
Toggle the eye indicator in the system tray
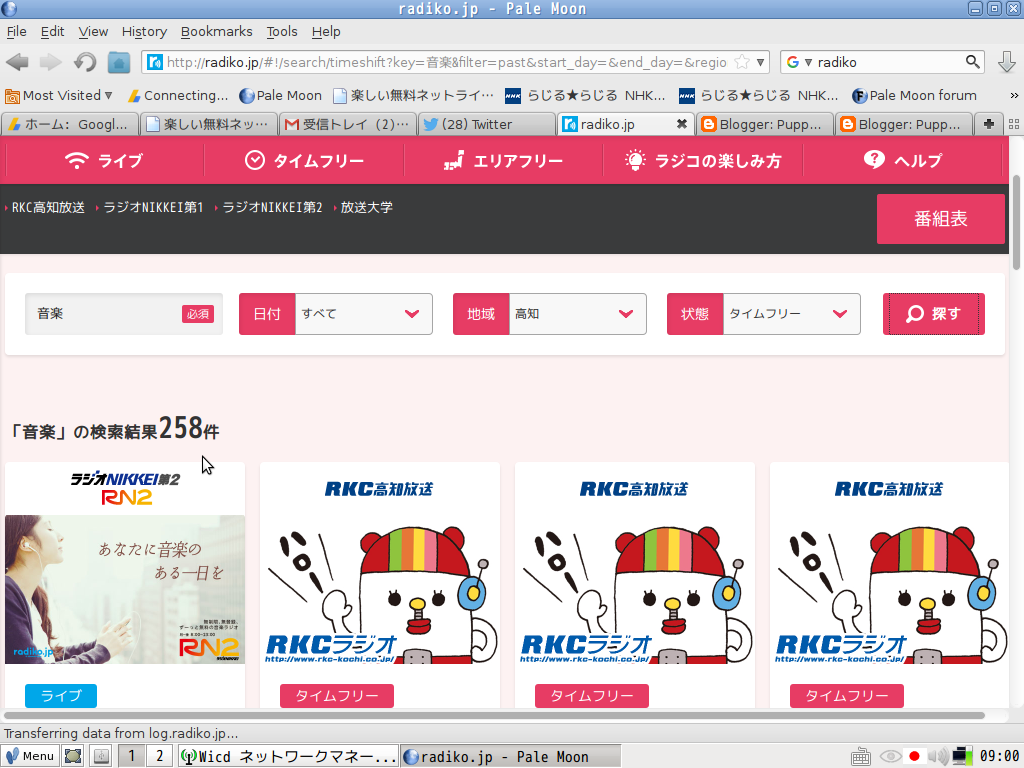point(890,756)
